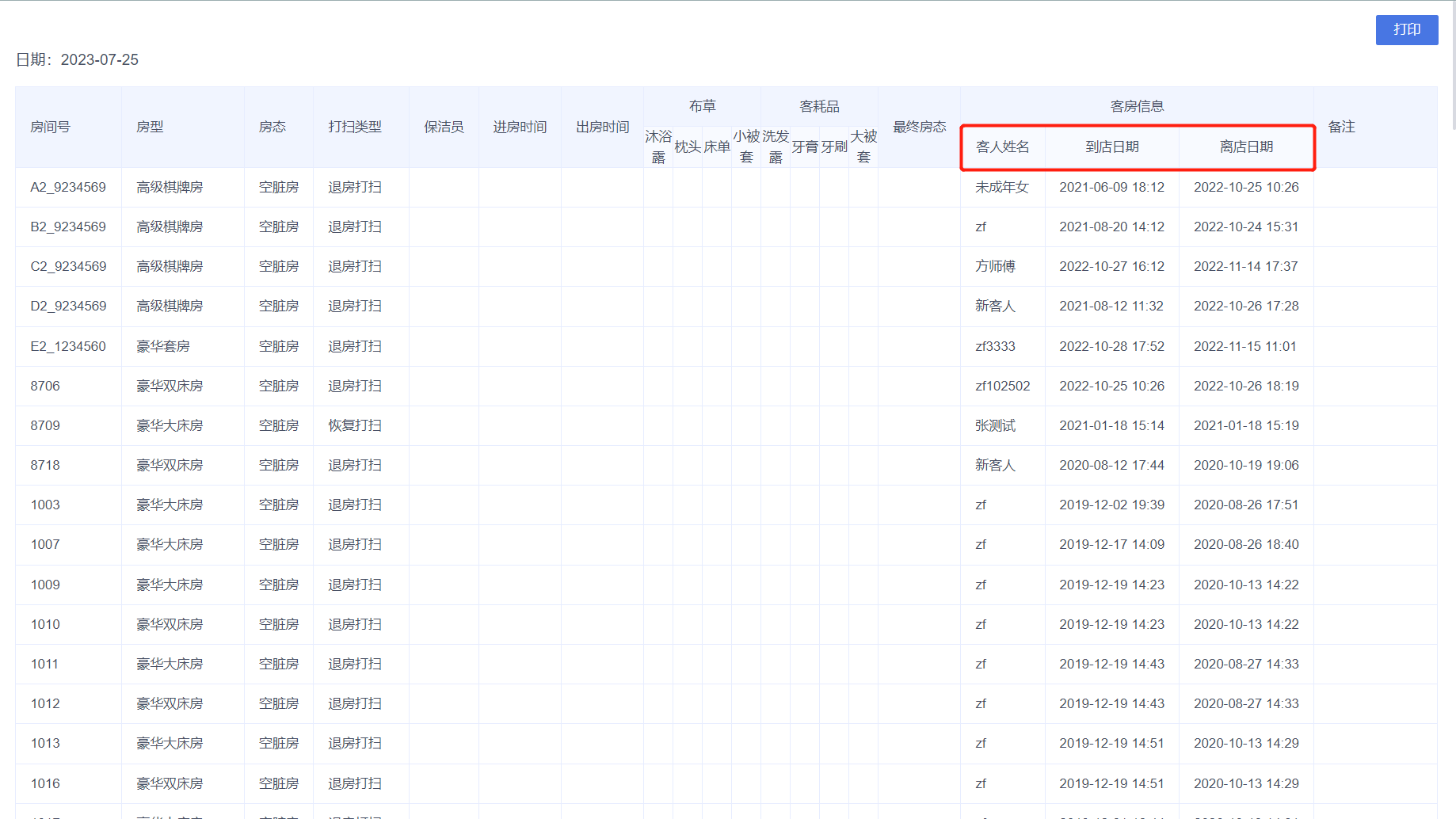Image resolution: width=1456 pixels, height=819 pixels.
Task: Select the 房间号 column header
Action: (50, 127)
